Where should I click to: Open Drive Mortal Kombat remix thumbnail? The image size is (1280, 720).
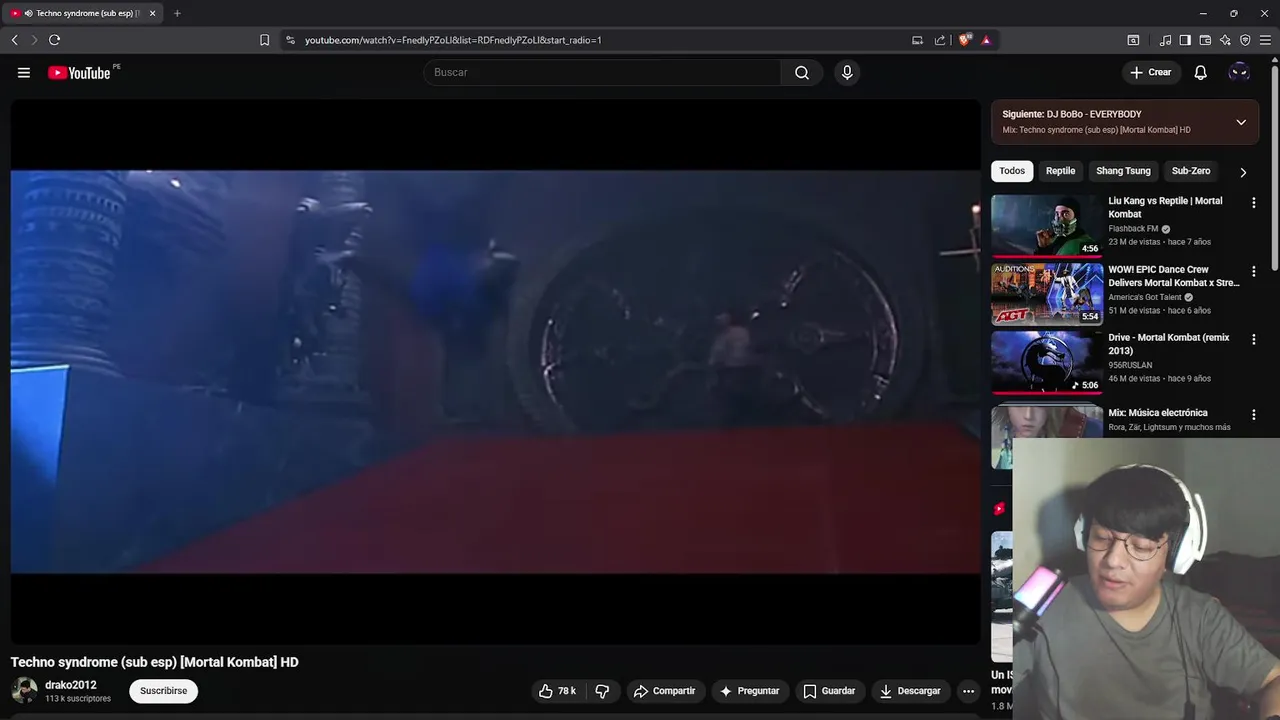(x=1047, y=362)
